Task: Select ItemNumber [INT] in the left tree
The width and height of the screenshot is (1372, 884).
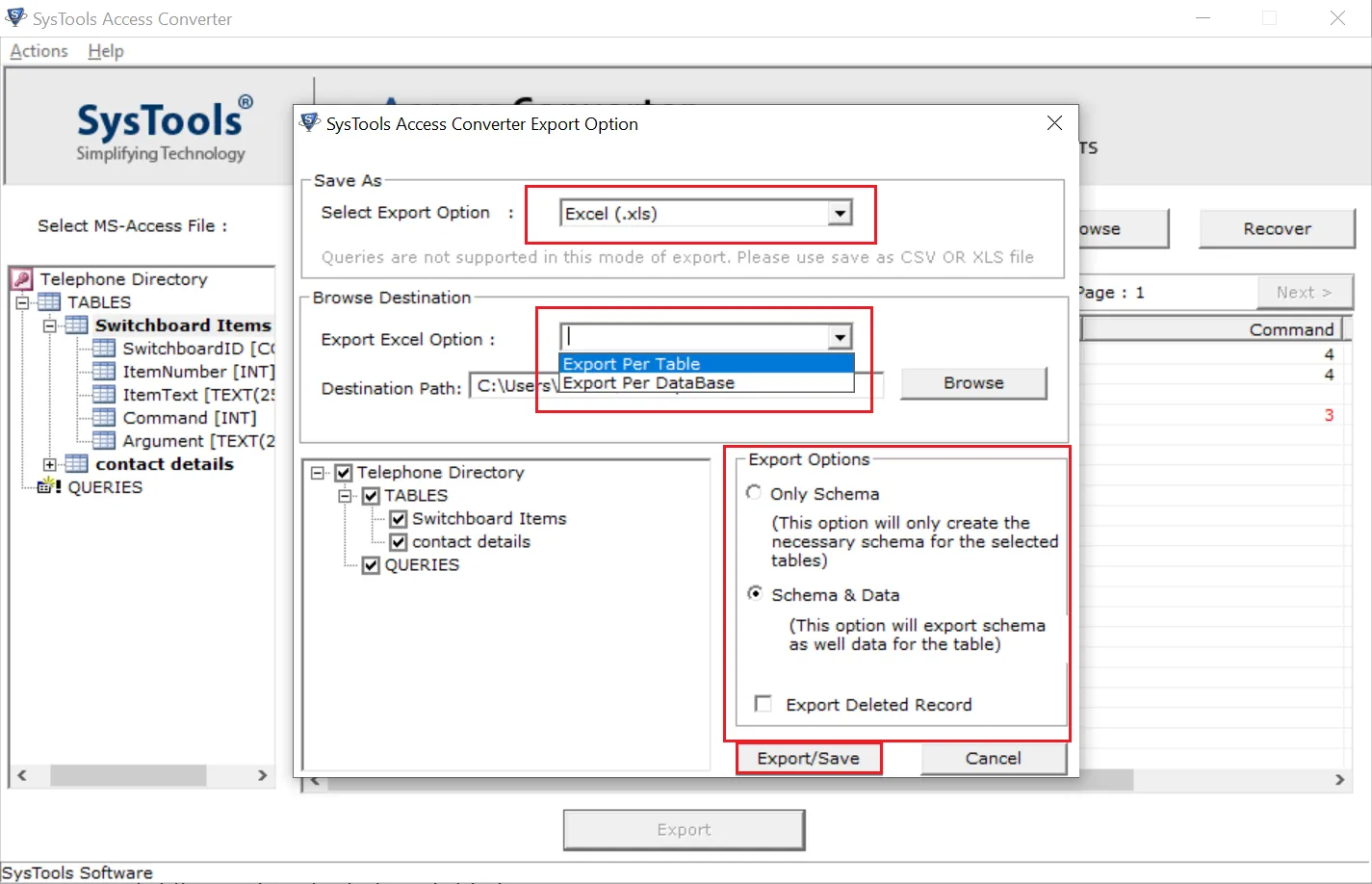Action: (x=198, y=372)
